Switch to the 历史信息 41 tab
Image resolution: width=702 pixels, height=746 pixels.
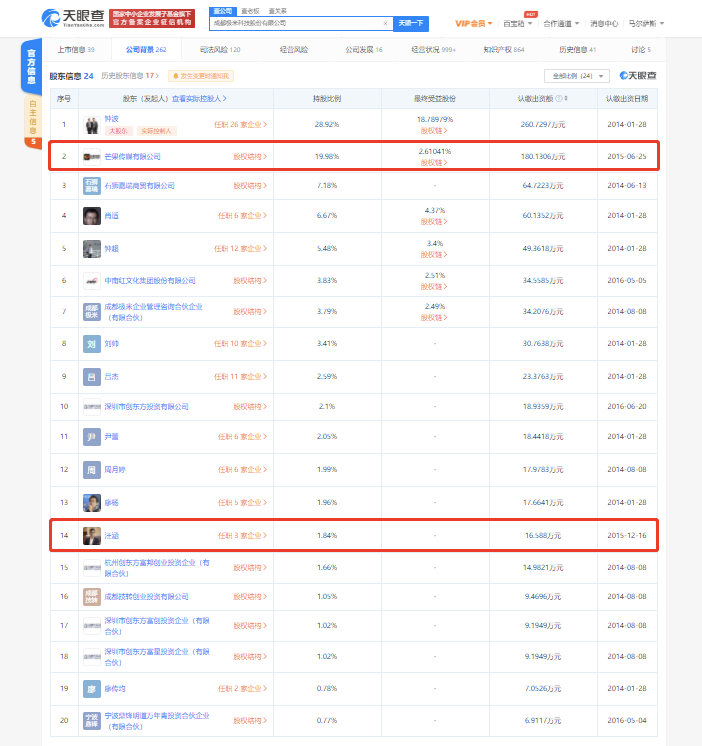(x=577, y=49)
